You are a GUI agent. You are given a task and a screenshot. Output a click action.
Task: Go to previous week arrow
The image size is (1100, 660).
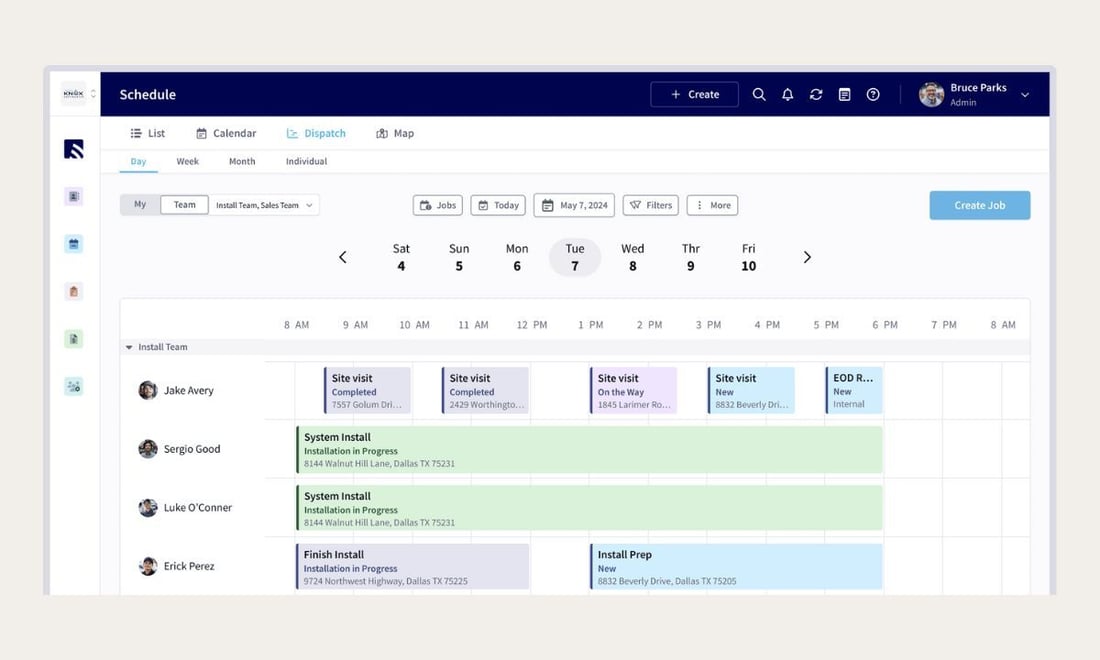[x=342, y=257]
